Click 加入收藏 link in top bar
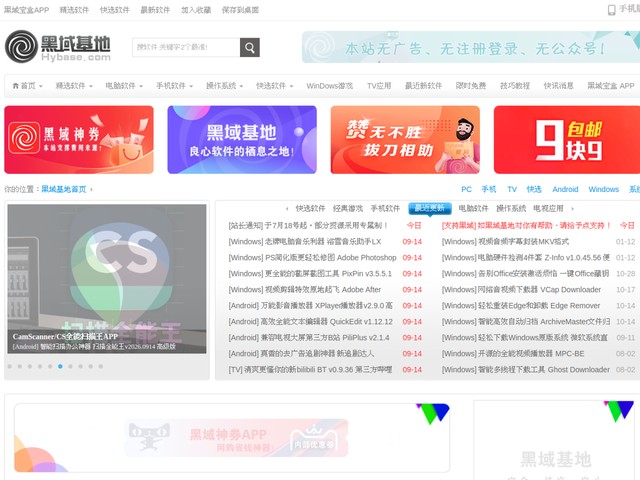The width and height of the screenshot is (640, 480). 196,10
